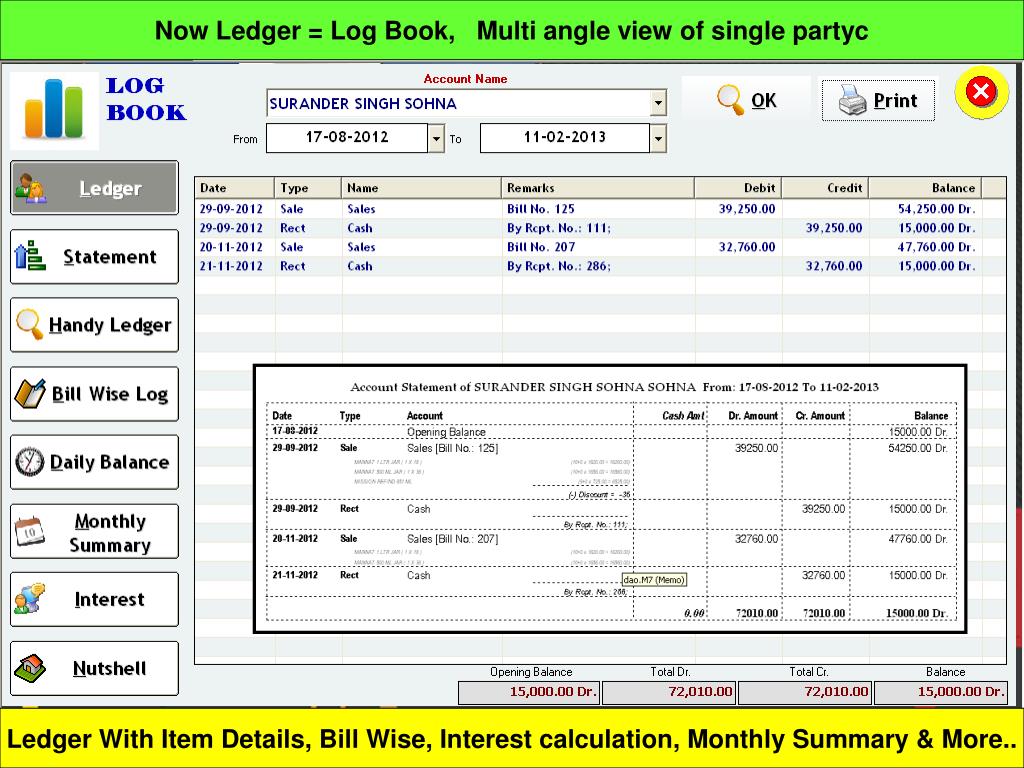Close the Log Book with red X
Image resolution: width=1024 pixels, height=768 pixels.
click(x=981, y=92)
